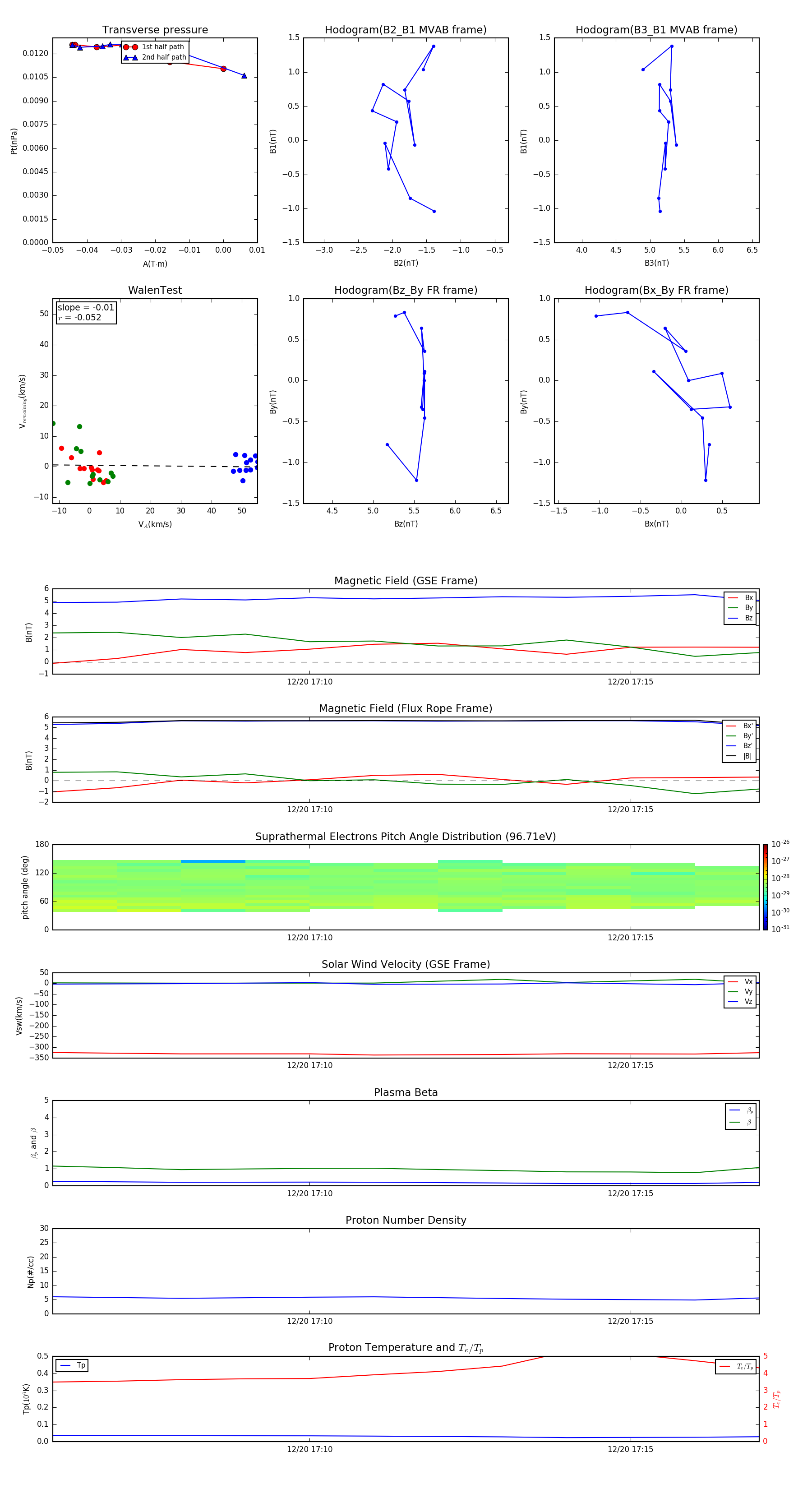
Task: Select the Tp legend entry
Action: (72, 1365)
